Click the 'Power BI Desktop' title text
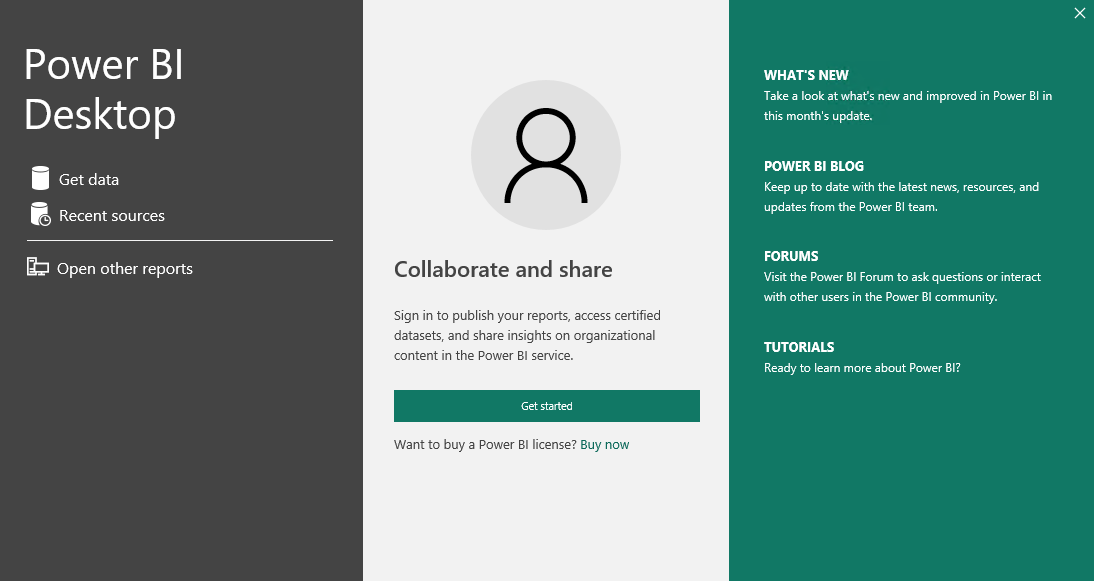Image resolution: width=1094 pixels, height=581 pixels. (104, 89)
